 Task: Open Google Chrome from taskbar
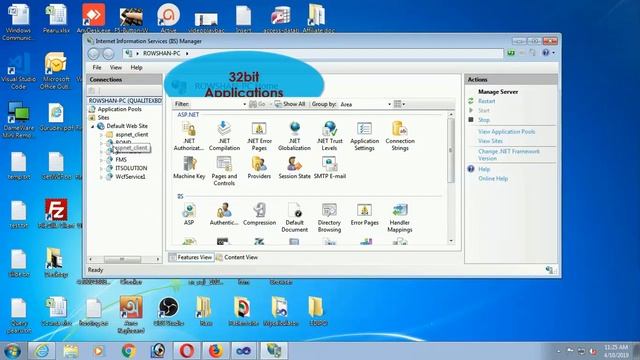point(129,351)
